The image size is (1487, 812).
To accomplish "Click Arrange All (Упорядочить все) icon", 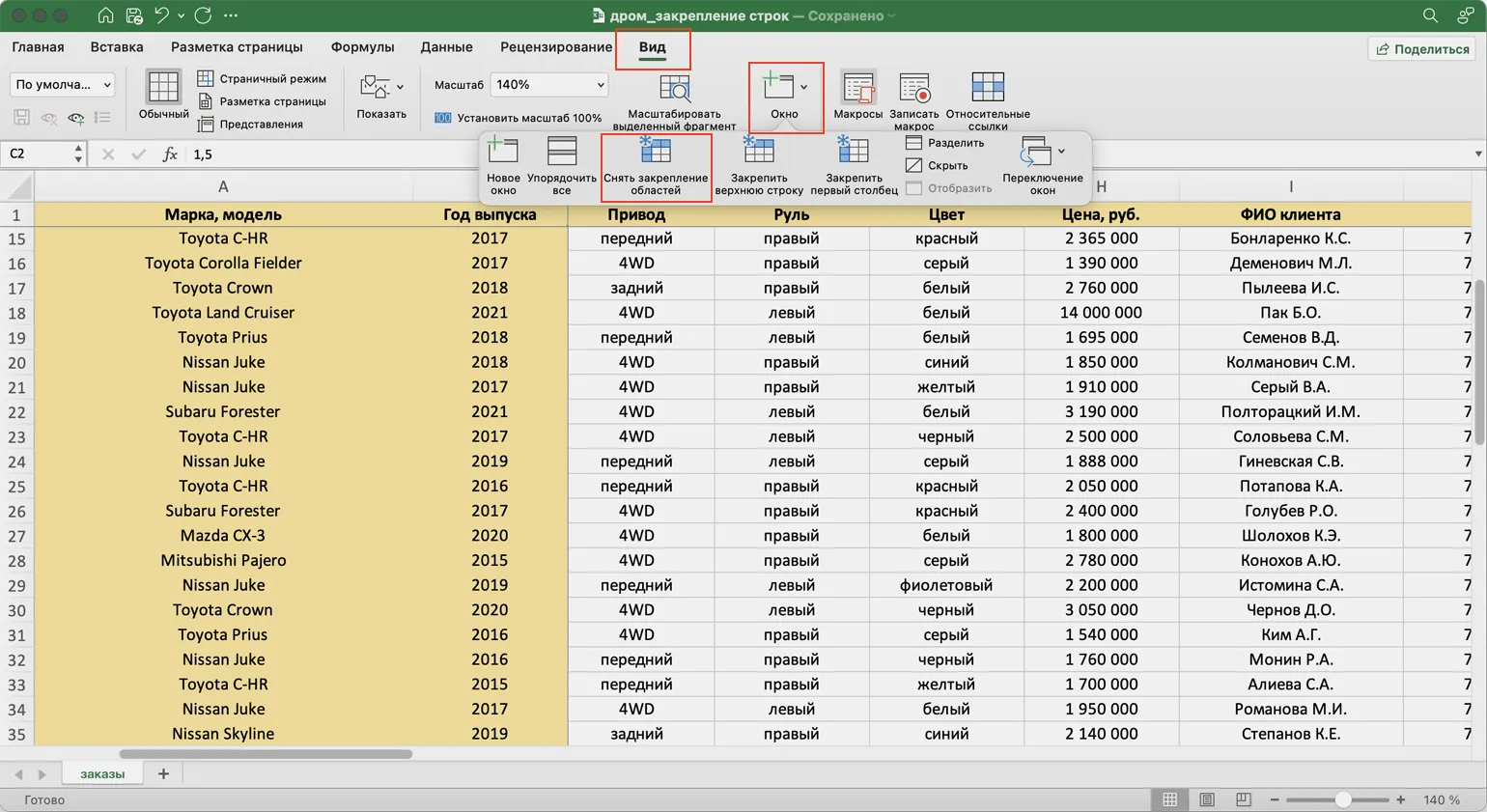I will [561, 152].
